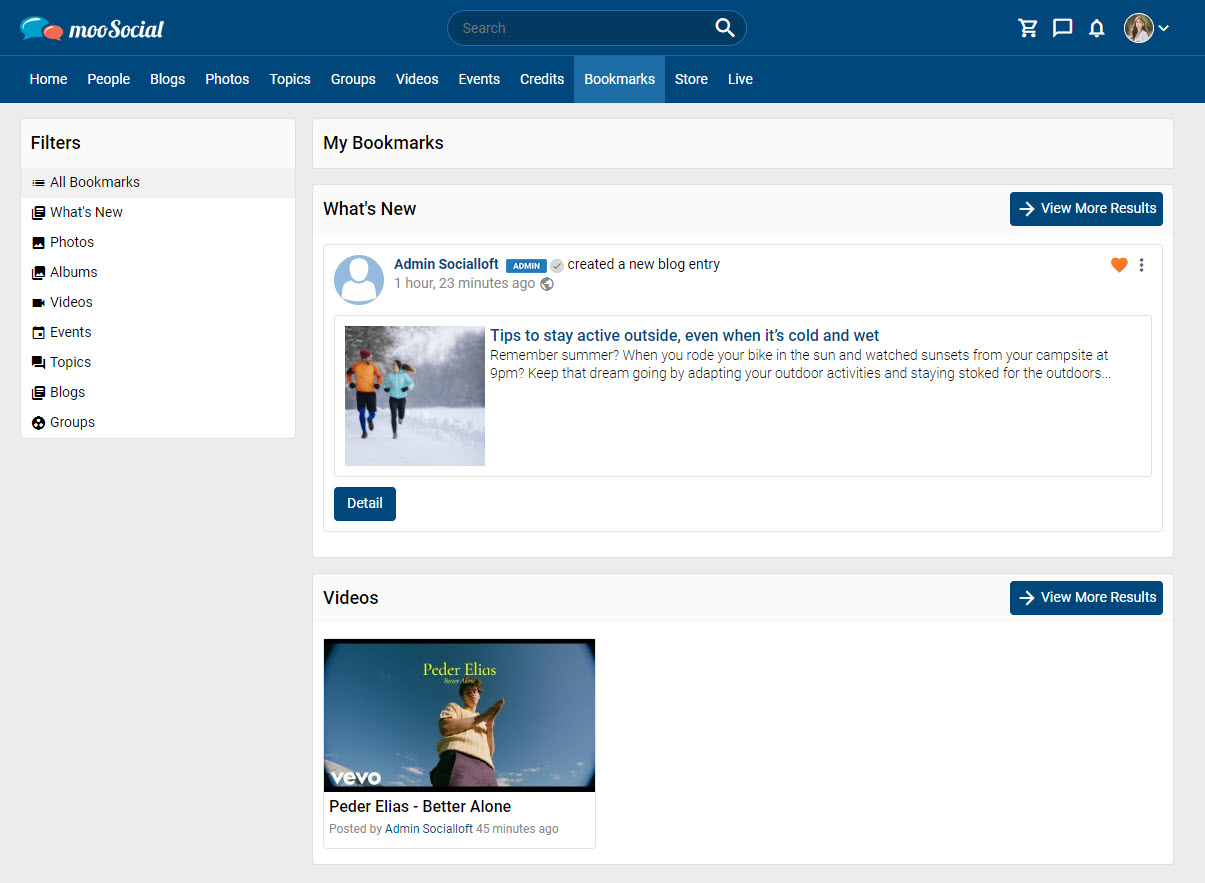Click the Videos filter camera icon

click(38, 303)
